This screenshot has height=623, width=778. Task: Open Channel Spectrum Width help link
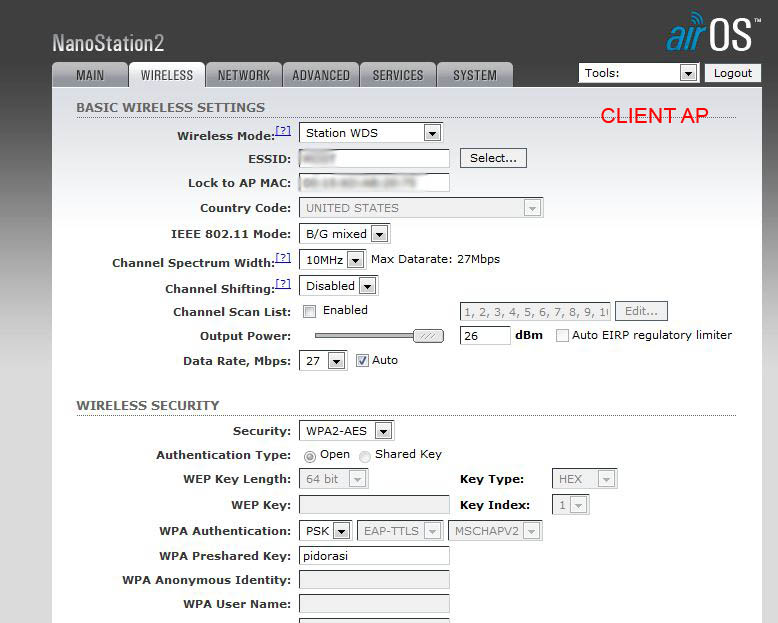coord(283,258)
